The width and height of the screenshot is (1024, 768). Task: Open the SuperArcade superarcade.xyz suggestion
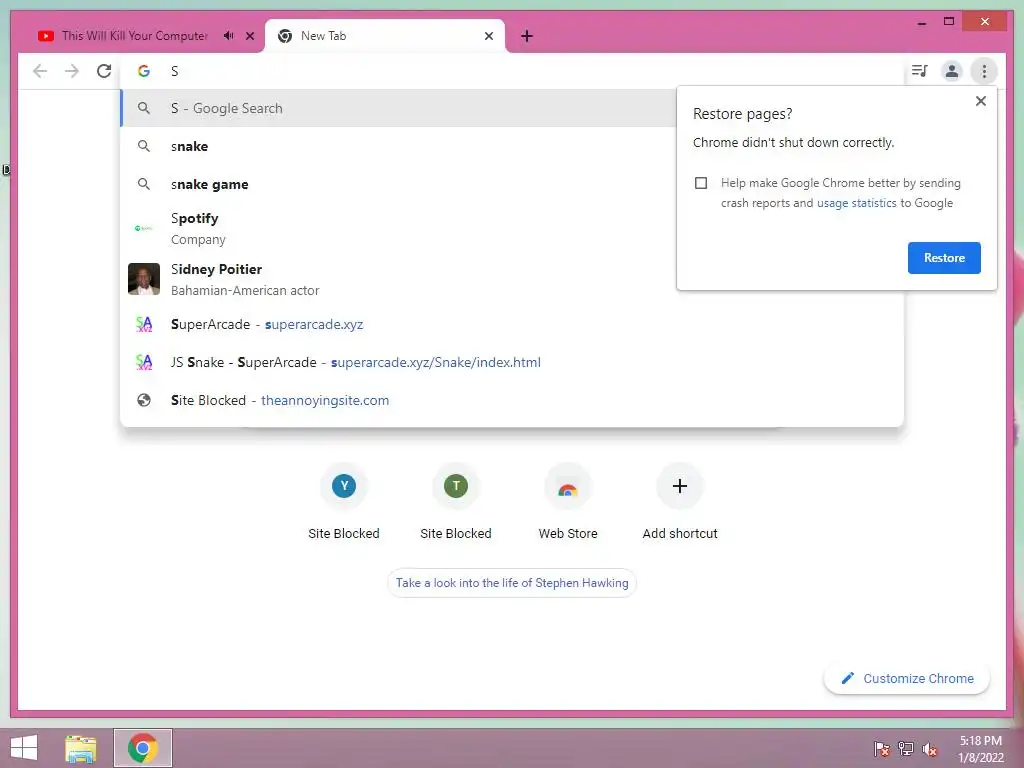pyautogui.click(x=512, y=325)
